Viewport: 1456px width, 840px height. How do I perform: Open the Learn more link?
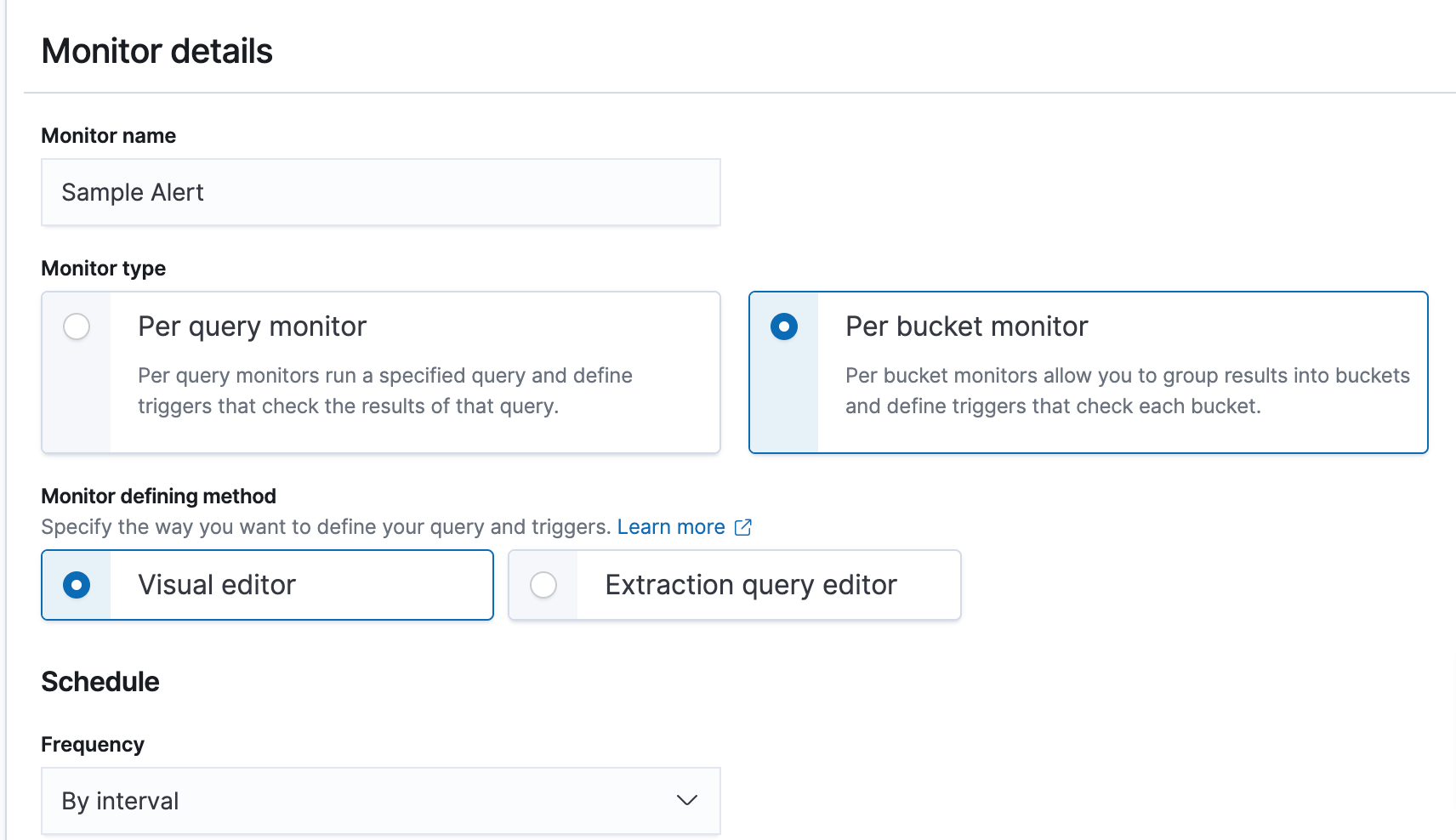click(671, 527)
